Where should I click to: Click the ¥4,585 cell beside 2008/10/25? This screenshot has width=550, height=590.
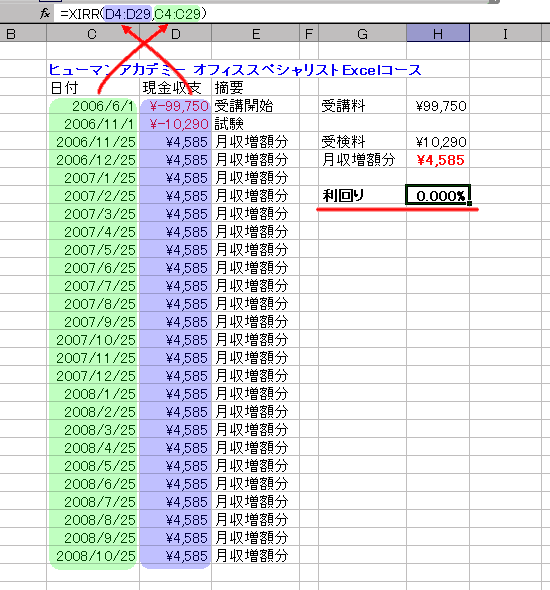pos(175,556)
